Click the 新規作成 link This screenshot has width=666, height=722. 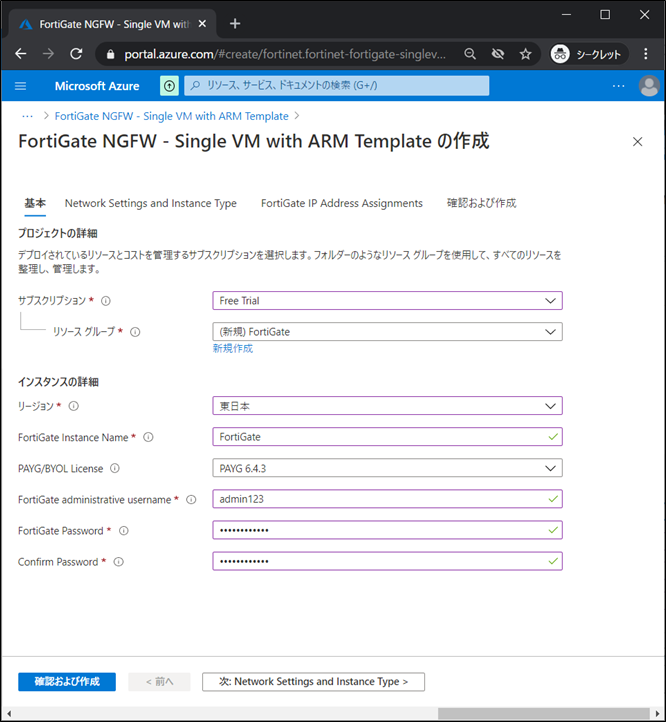(x=233, y=349)
